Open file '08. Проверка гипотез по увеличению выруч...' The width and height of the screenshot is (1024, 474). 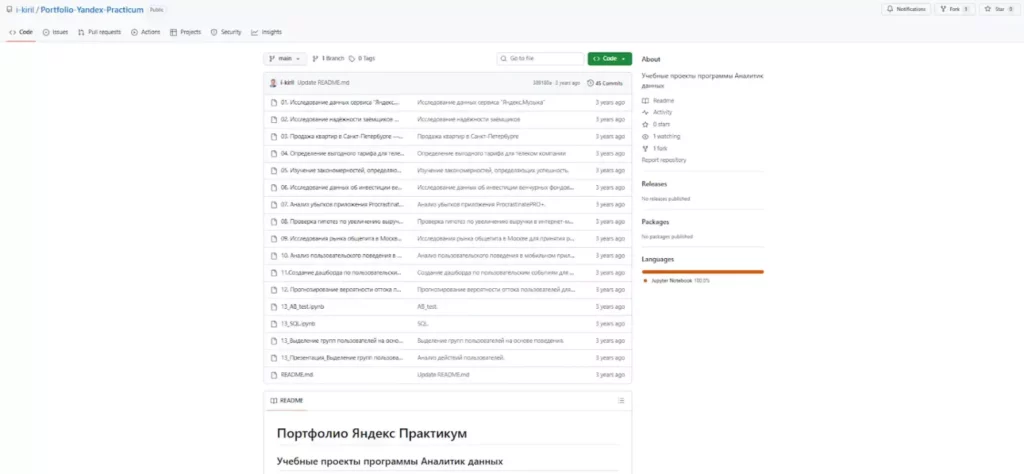(340, 221)
